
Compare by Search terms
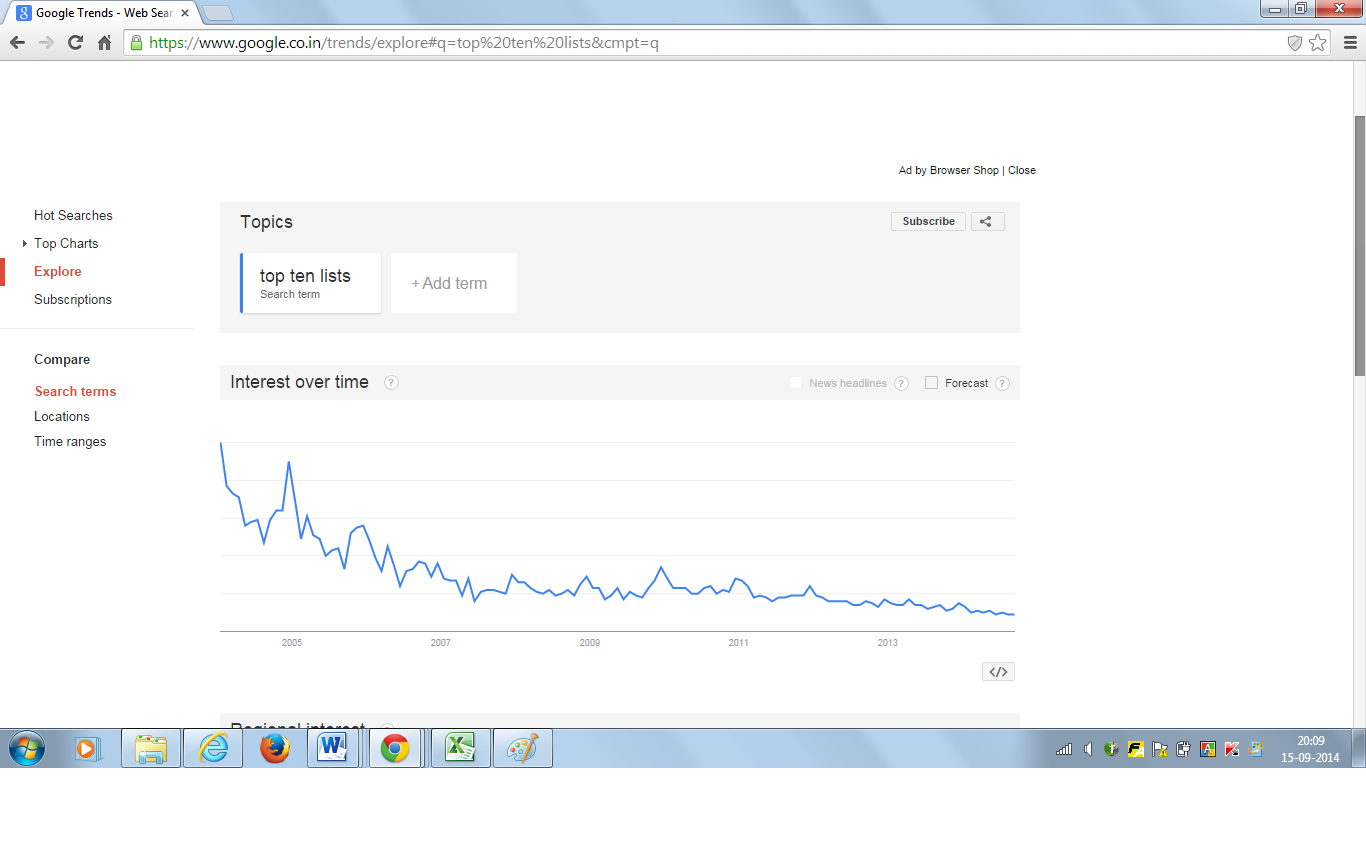click(75, 391)
